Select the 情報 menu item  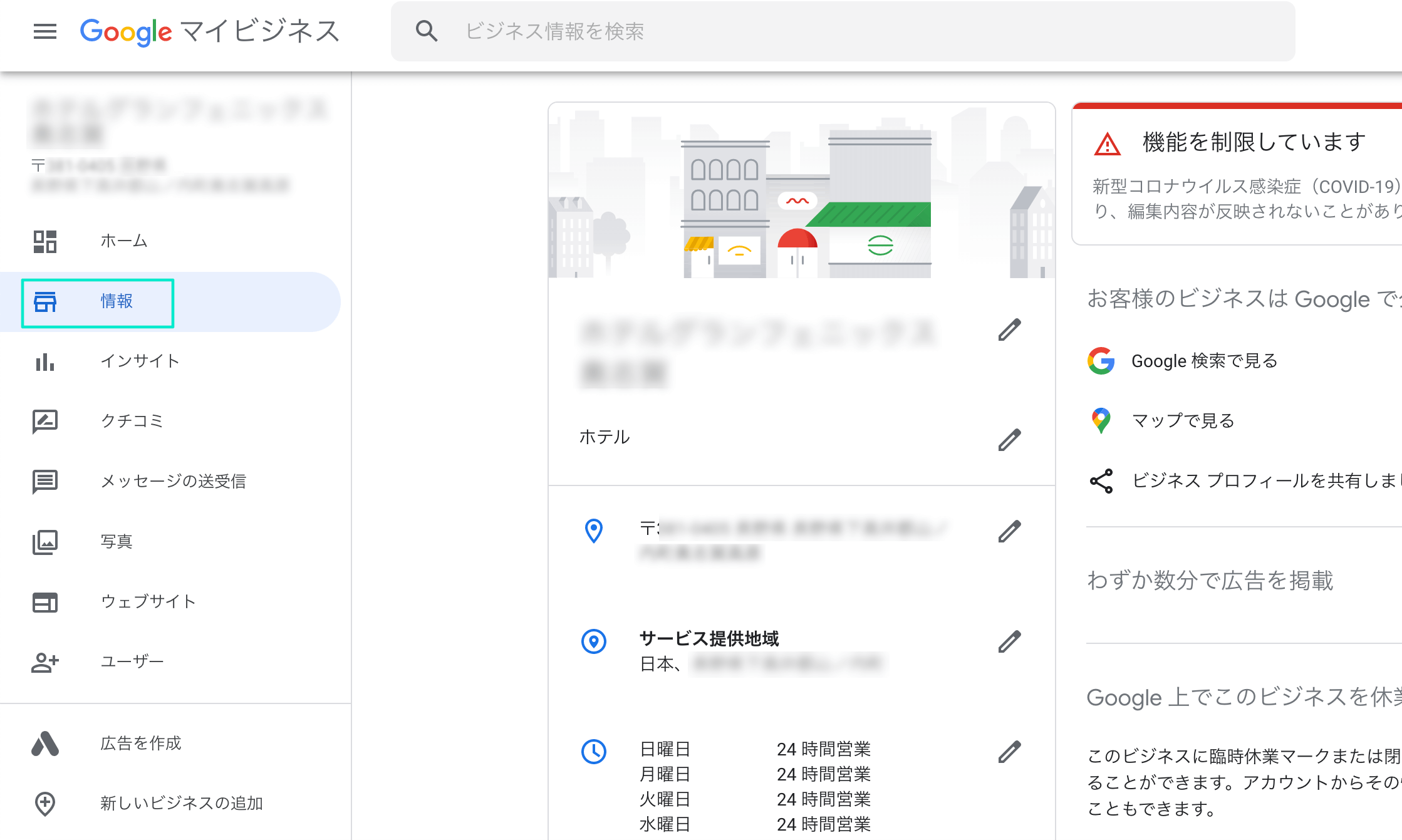click(170, 301)
